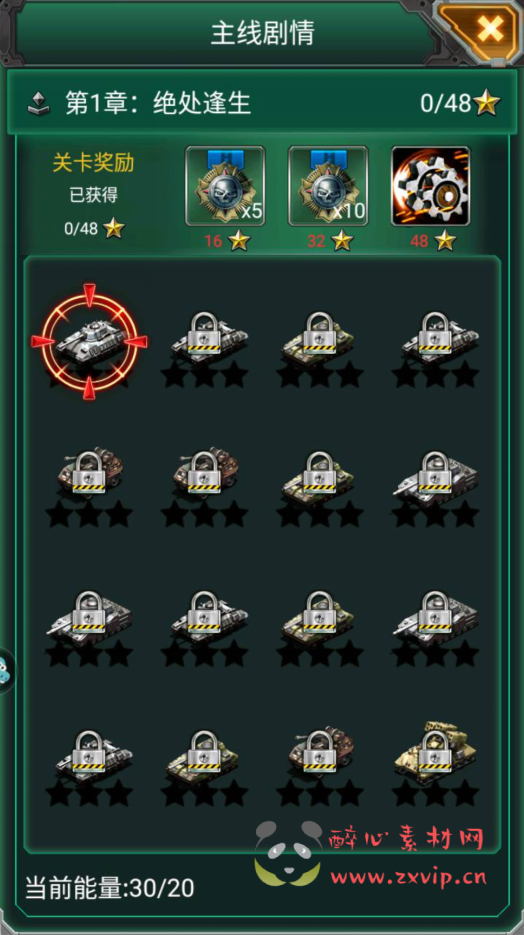Image resolution: width=524 pixels, height=935 pixels.
Task: Open the side drawer icon on left edge
Action: point(6,669)
